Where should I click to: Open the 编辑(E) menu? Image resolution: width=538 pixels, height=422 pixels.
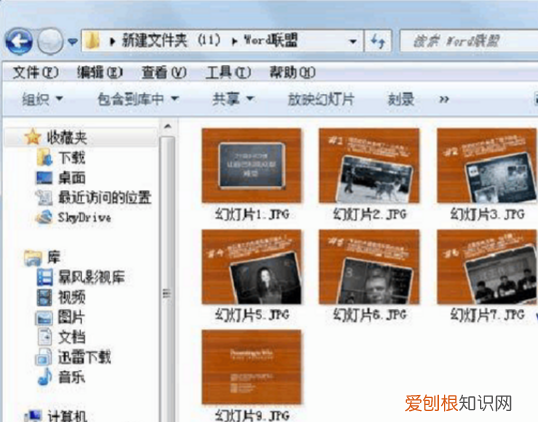click(100, 72)
